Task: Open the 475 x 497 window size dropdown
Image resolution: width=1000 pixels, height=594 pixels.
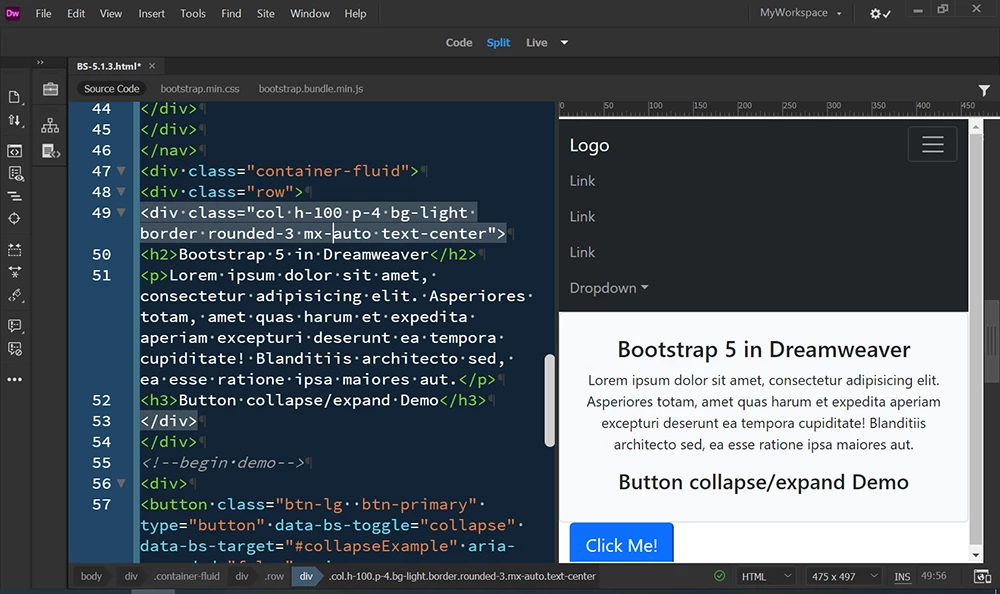Action: coord(844,577)
